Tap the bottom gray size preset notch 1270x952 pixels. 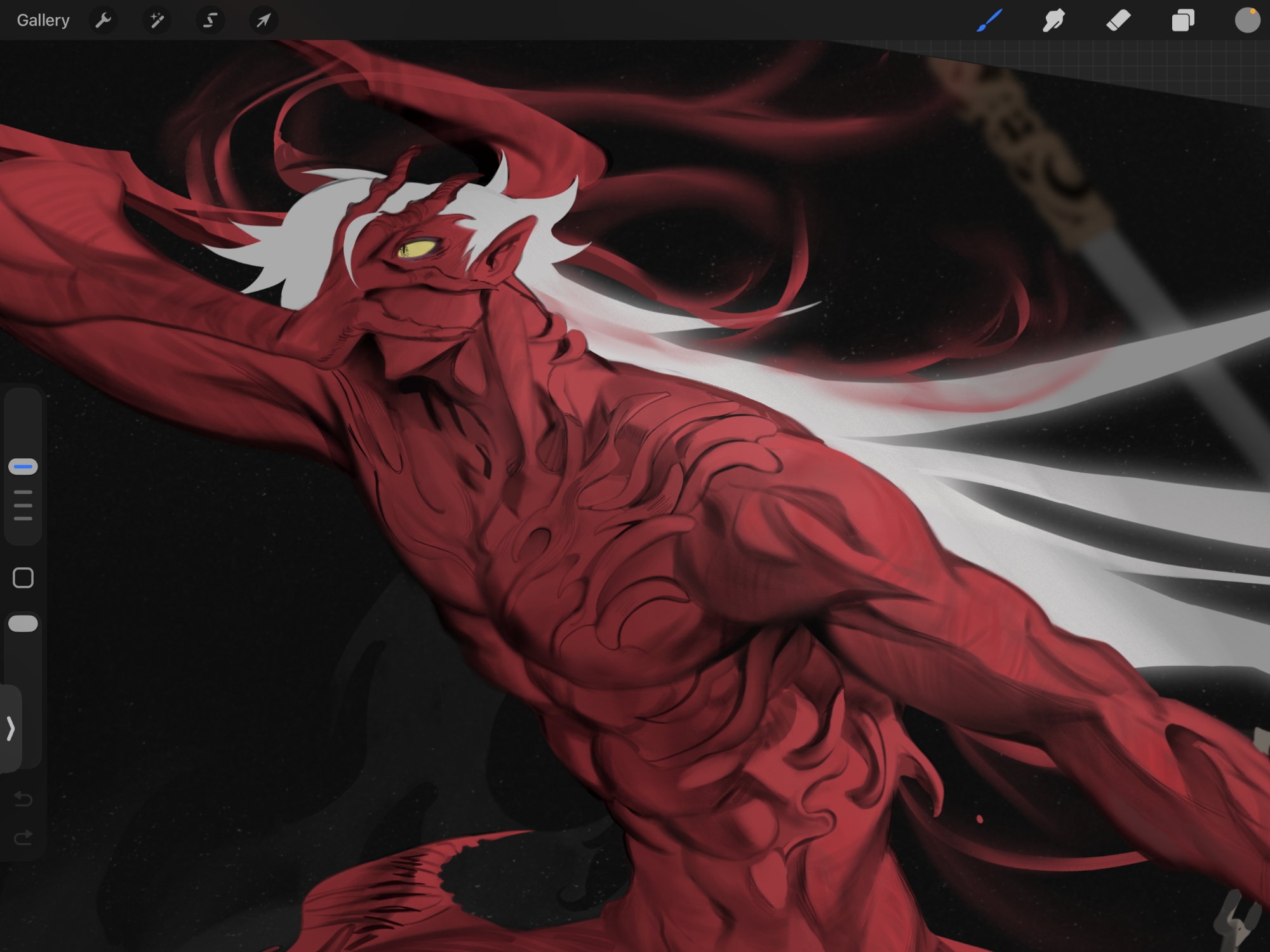(x=23, y=519)
